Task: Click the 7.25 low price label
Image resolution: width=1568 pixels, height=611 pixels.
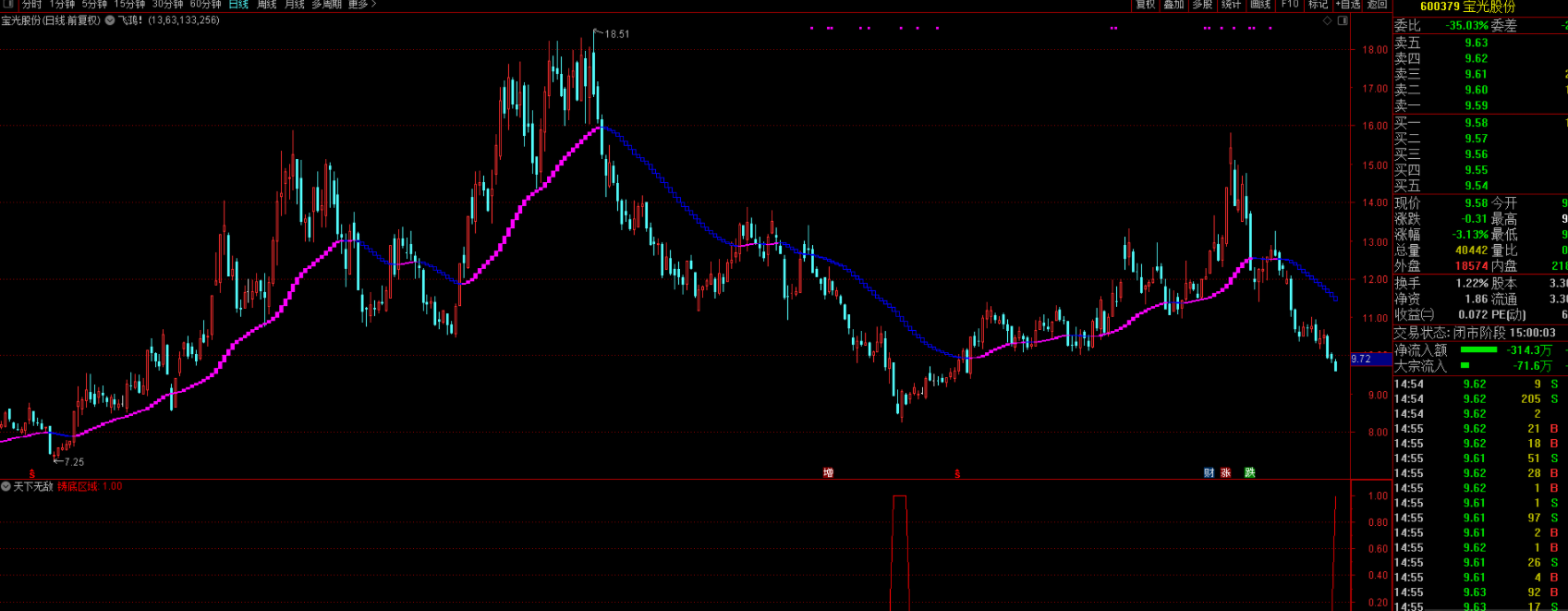Action: [x=73, y=461]
